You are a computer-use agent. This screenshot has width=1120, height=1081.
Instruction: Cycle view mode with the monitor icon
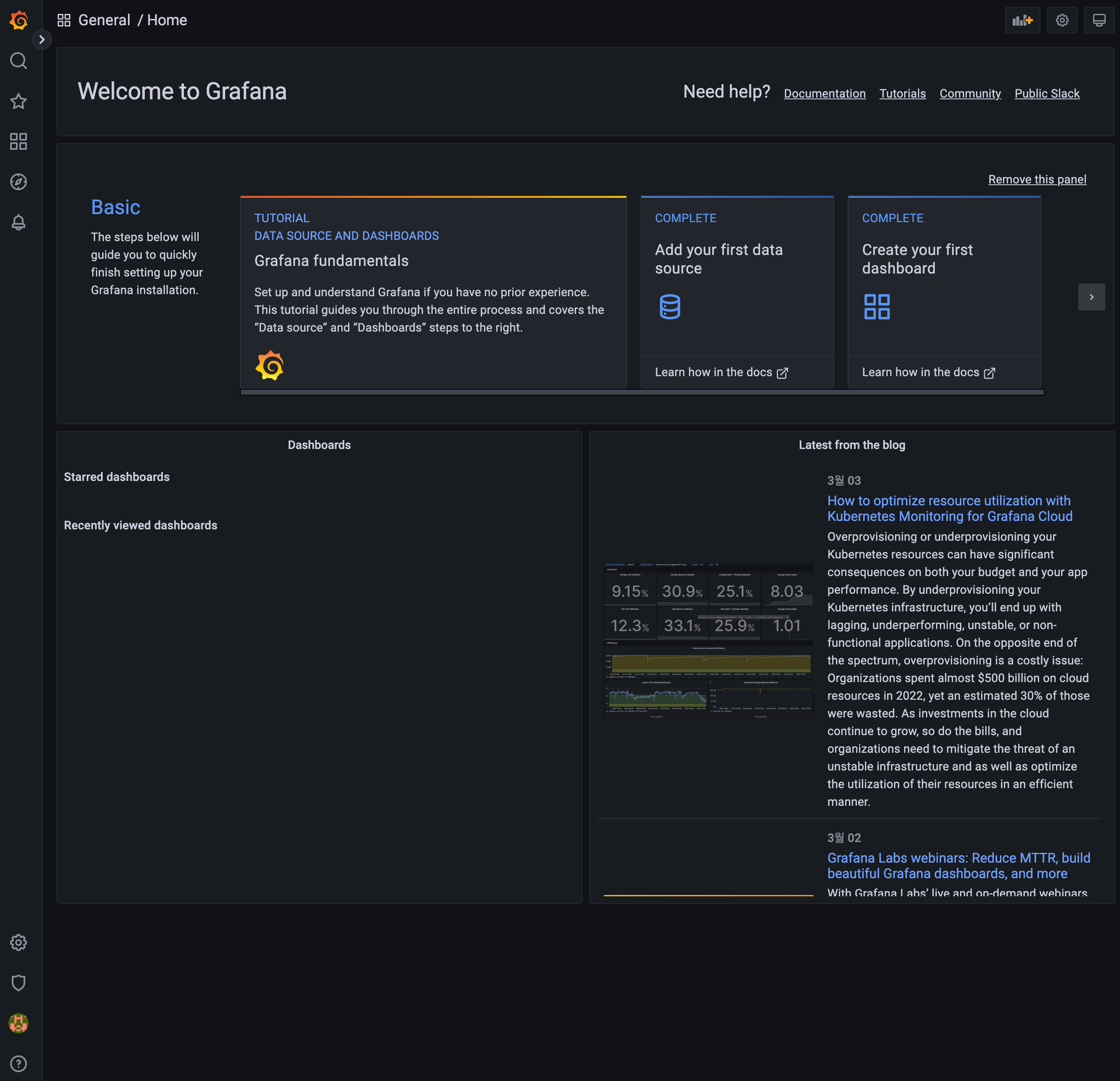(x=1098, y=21)
